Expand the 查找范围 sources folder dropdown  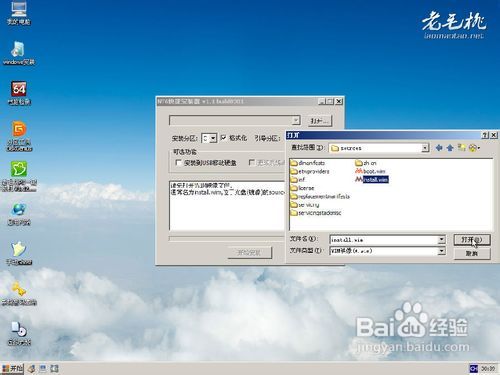click(425, 148)
